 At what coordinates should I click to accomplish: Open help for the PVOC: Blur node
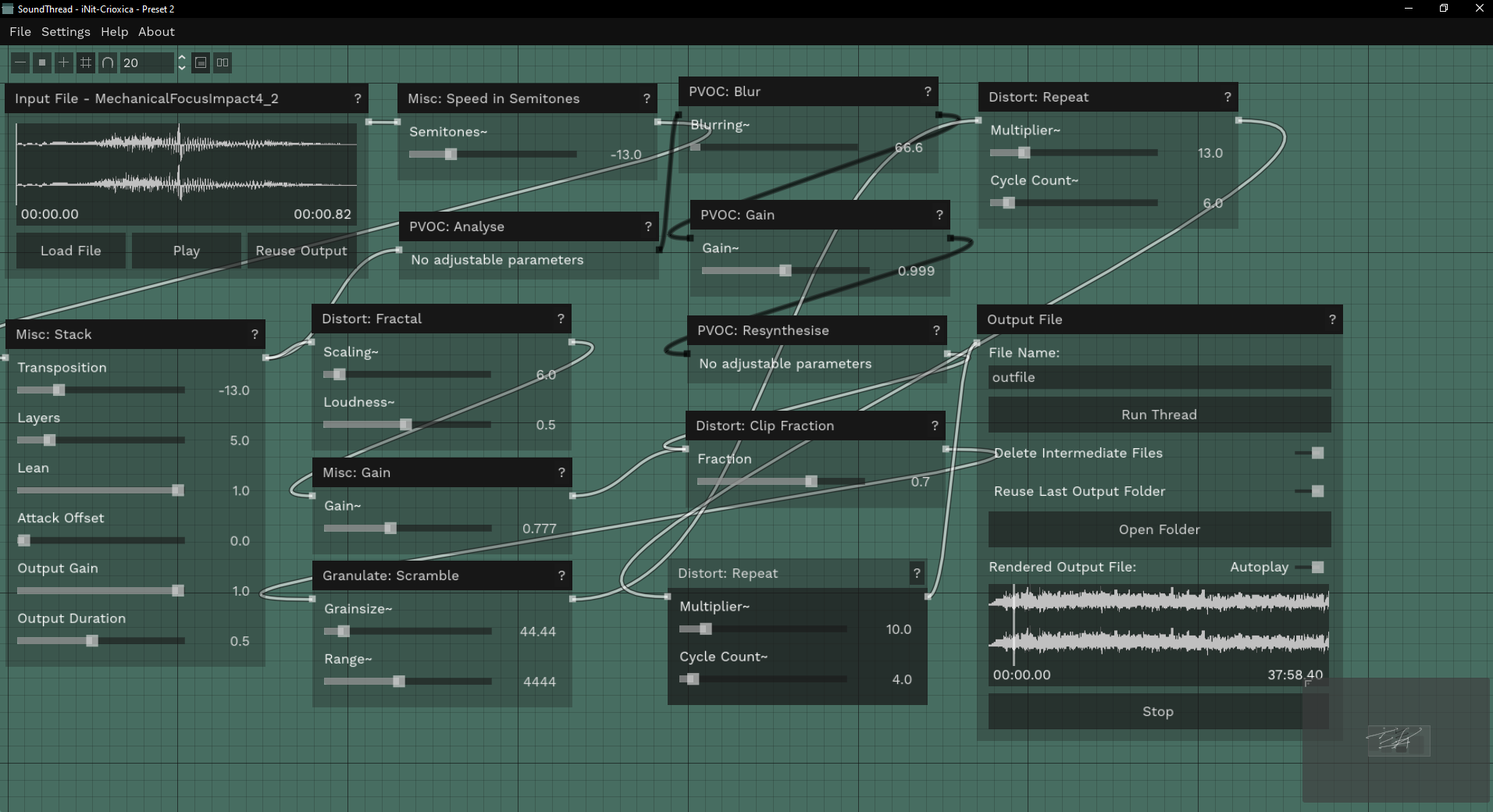coord(928,91)
